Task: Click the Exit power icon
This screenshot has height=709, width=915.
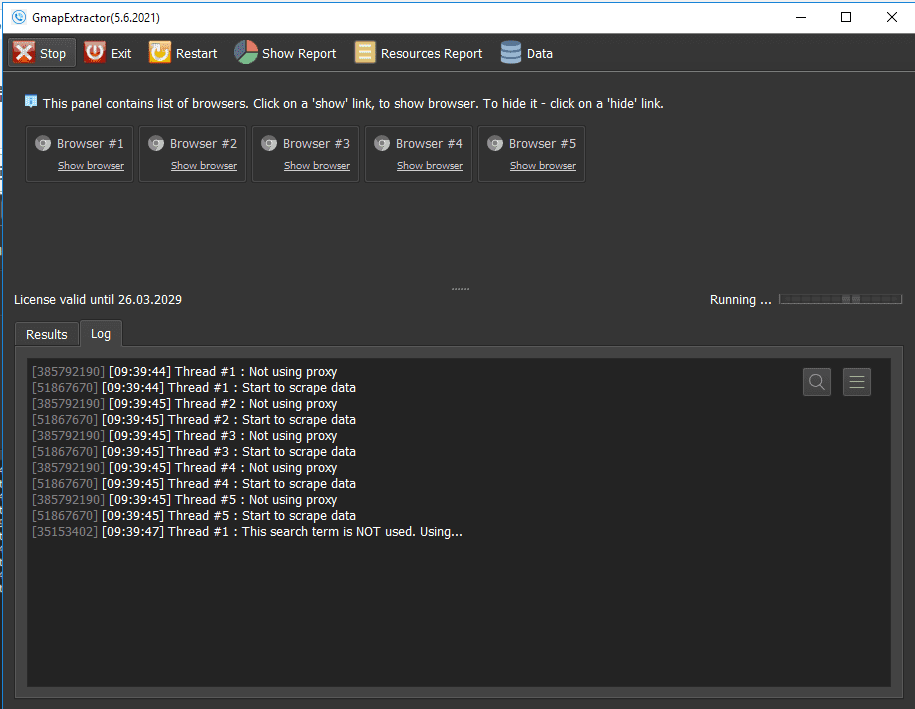Action: 95,53
